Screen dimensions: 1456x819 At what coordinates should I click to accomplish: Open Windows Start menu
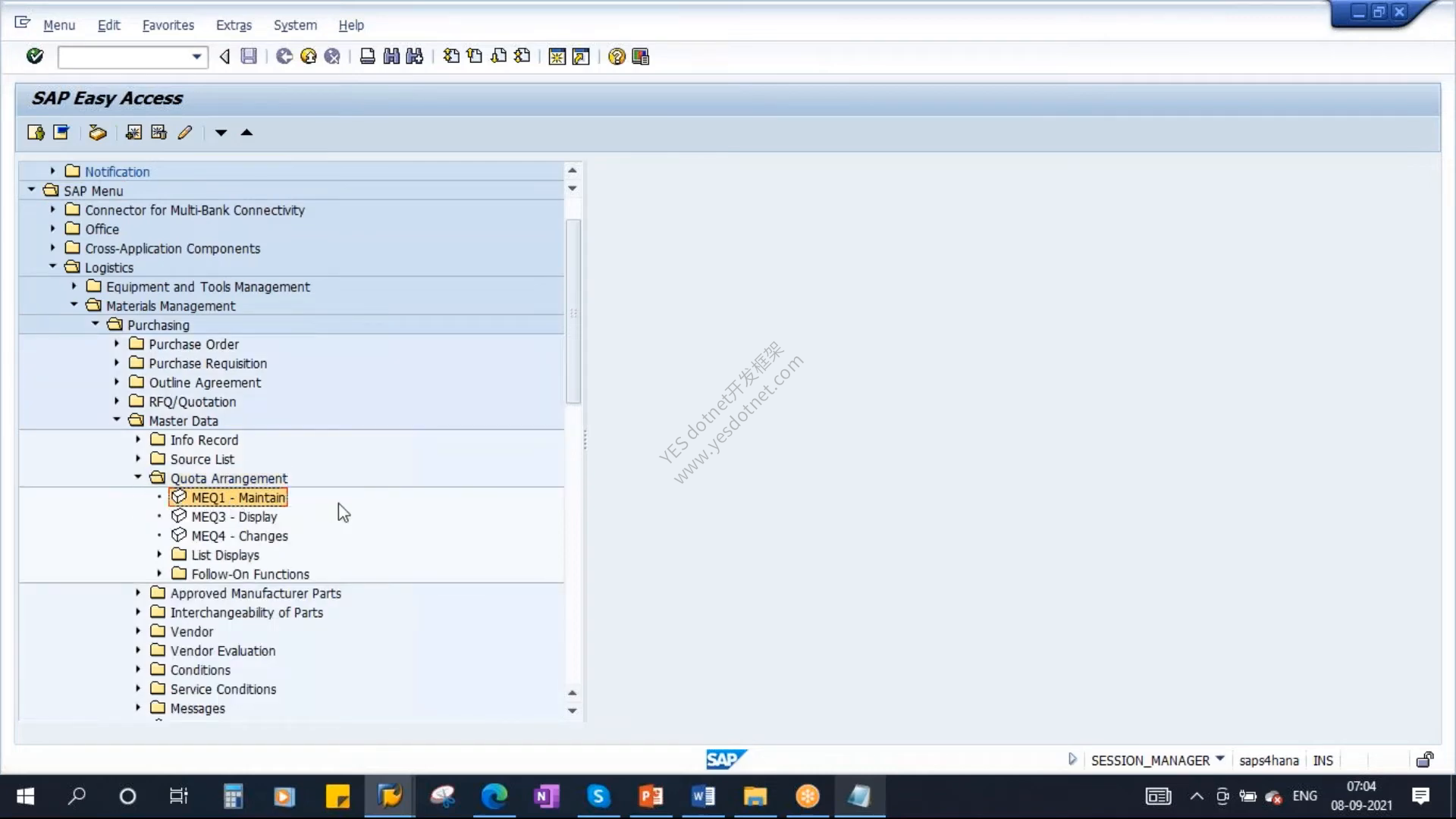click(x=25, y=796)
